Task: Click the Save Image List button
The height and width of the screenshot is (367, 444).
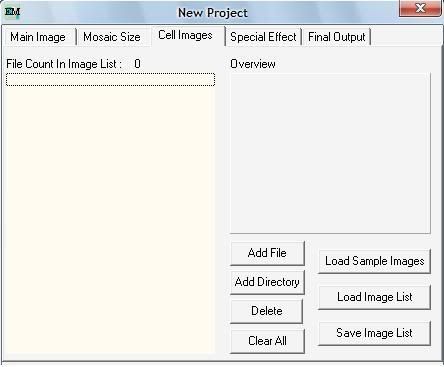Action: point(375,333)
